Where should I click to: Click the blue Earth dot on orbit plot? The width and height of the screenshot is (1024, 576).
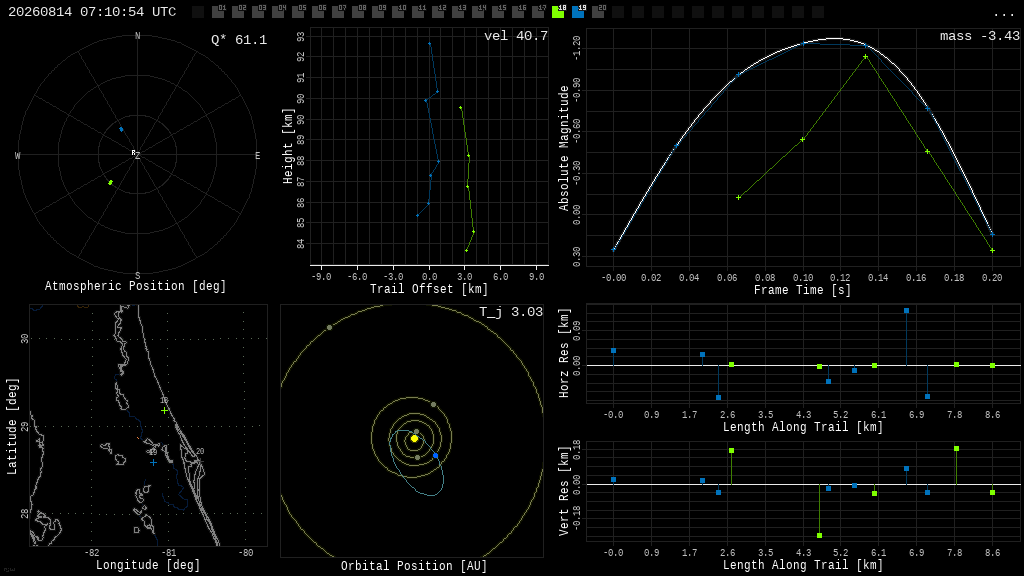pyautogui.click(x=436, y=455)
